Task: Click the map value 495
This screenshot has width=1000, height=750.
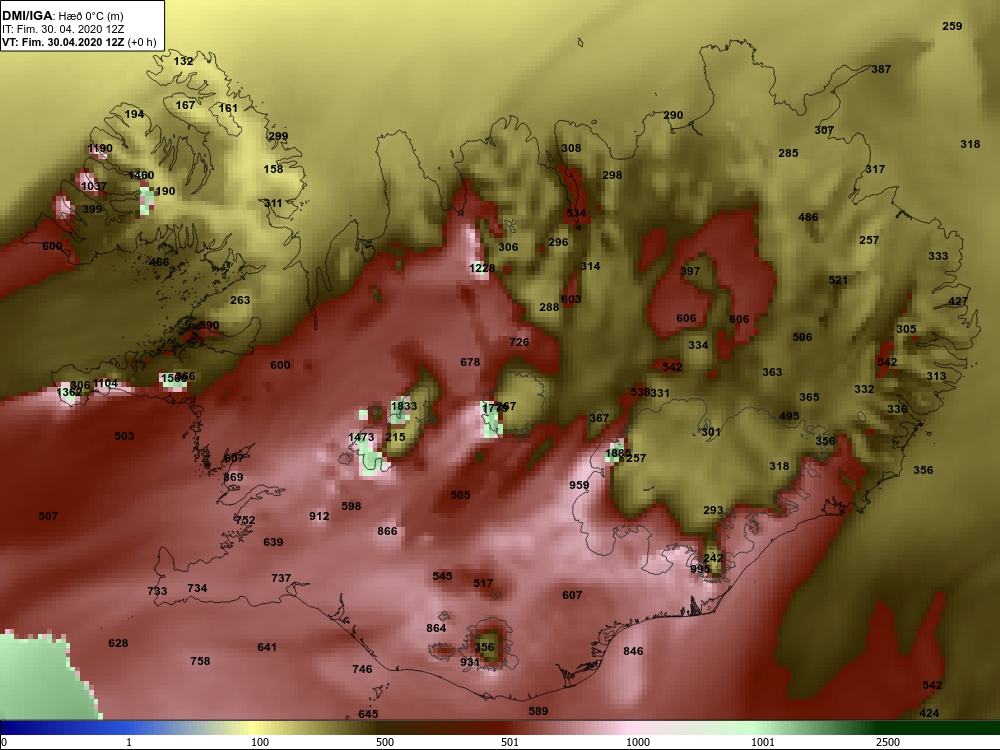Action: [789, 416]
